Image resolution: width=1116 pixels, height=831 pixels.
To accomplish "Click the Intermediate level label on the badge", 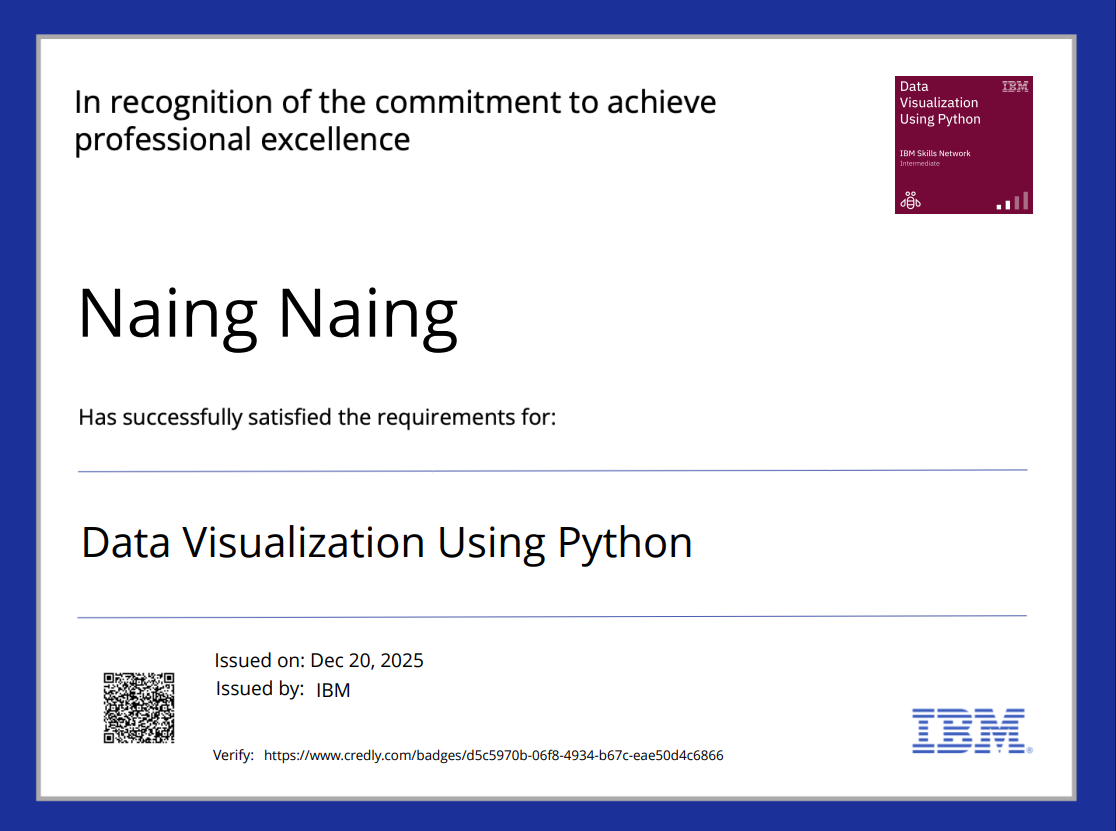I will pyautogui.click(x=920, y=163).
